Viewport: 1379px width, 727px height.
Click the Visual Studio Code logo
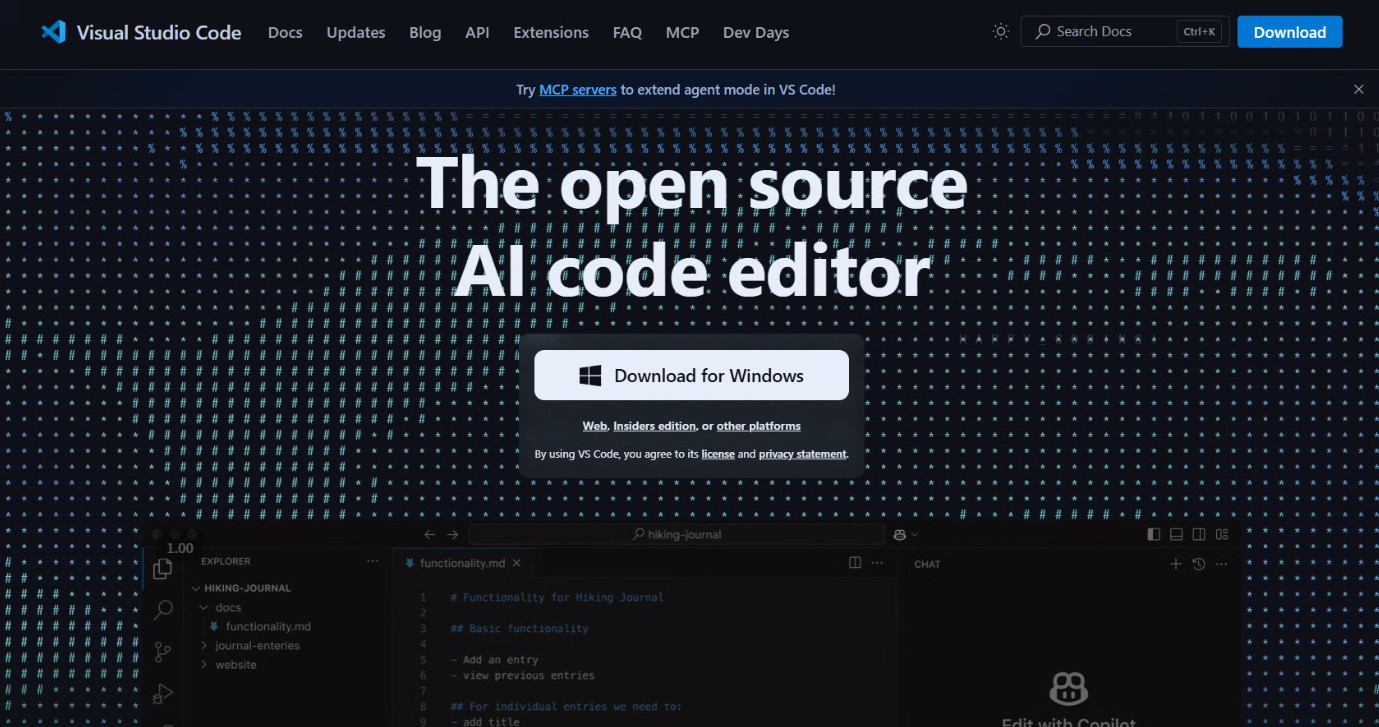coord(141,32)
